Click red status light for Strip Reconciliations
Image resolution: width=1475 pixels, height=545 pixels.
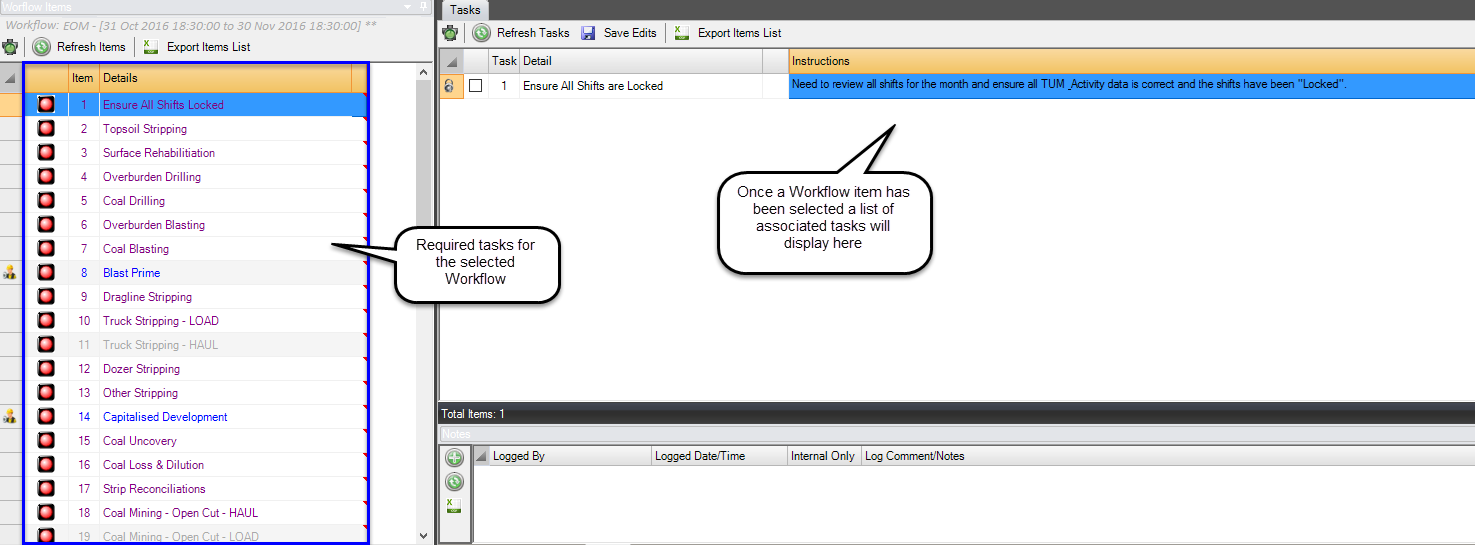[46, 488]
